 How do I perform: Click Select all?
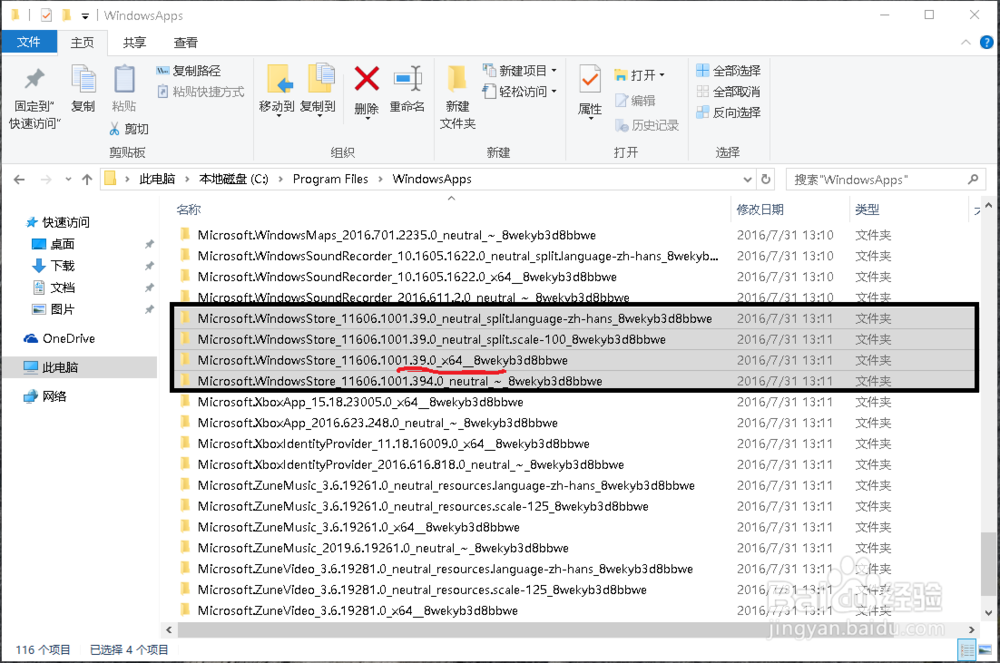point(728,71)
